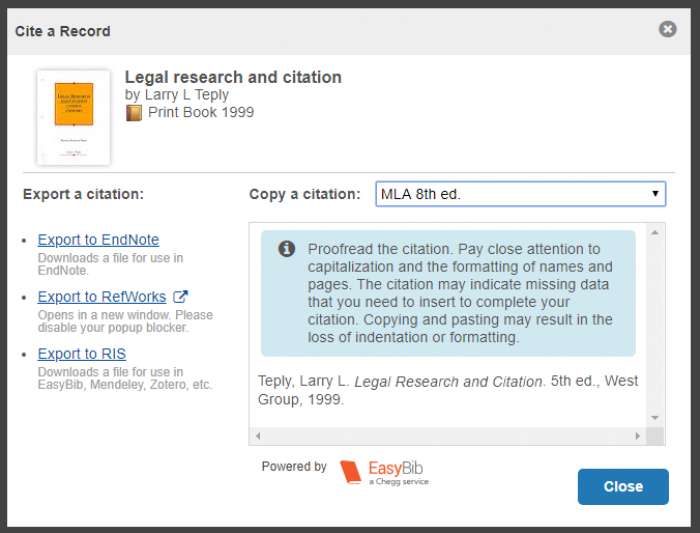Click the proofread notice text
The image size is (700, 533).
460,293
